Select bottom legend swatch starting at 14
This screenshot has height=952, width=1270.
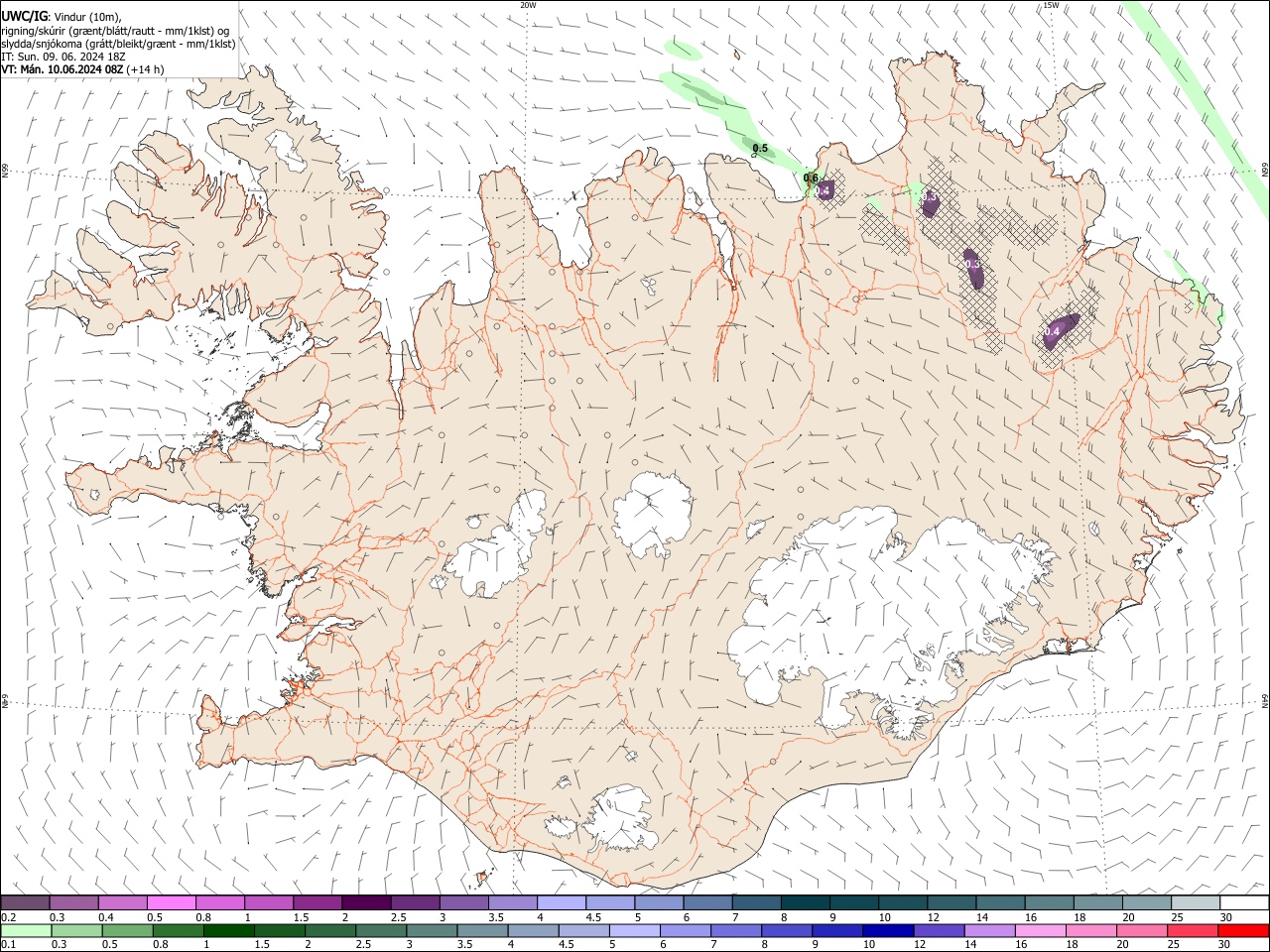tap(989, 930)
